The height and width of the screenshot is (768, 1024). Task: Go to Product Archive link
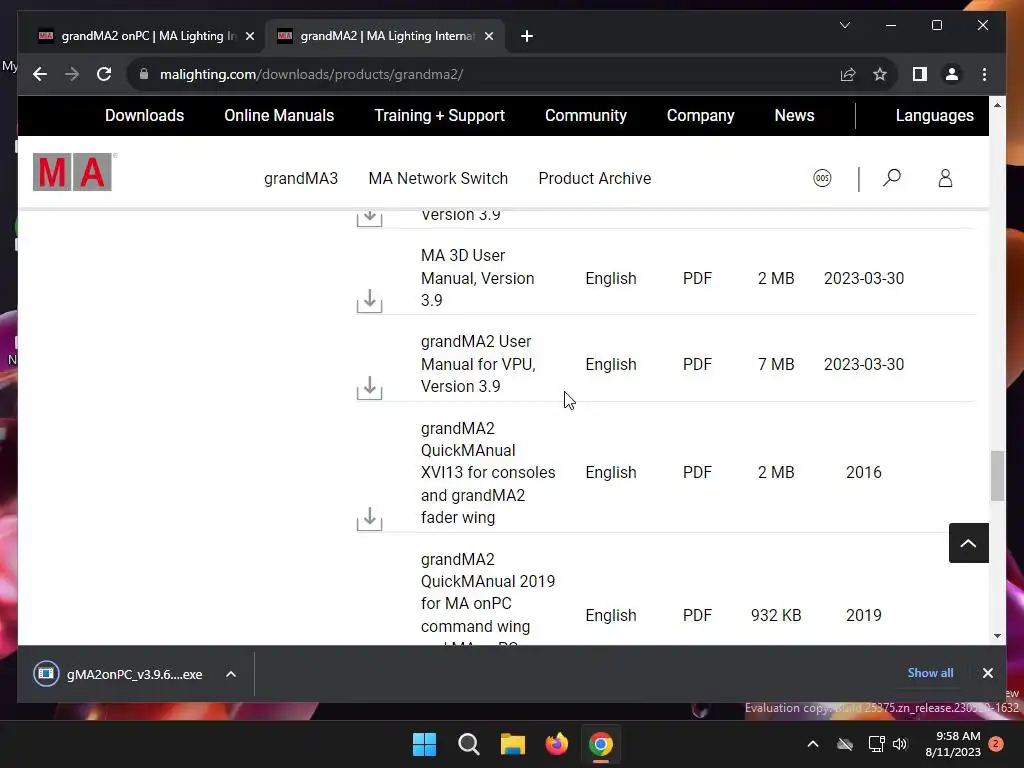(595, 178)
